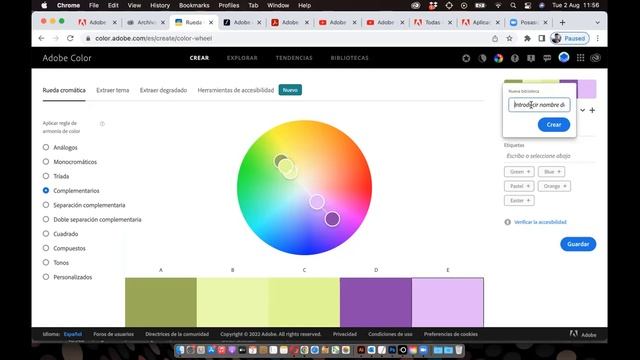Open the Creative Cloud icon in the header
This screenshot has height=360, width=640.
click(x=596, y=58)
